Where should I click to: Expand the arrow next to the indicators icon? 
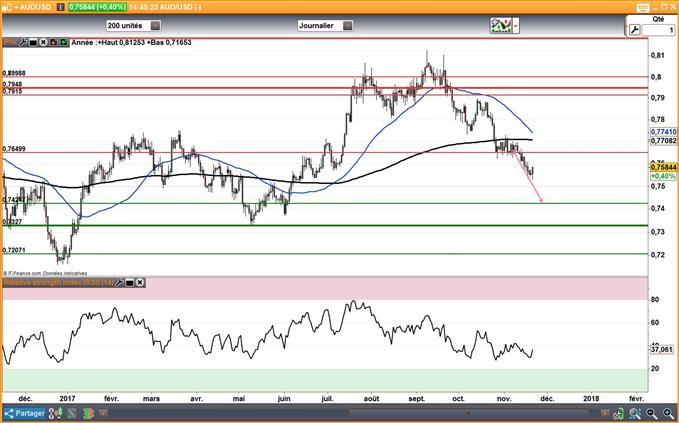click(x=516, y=26)
